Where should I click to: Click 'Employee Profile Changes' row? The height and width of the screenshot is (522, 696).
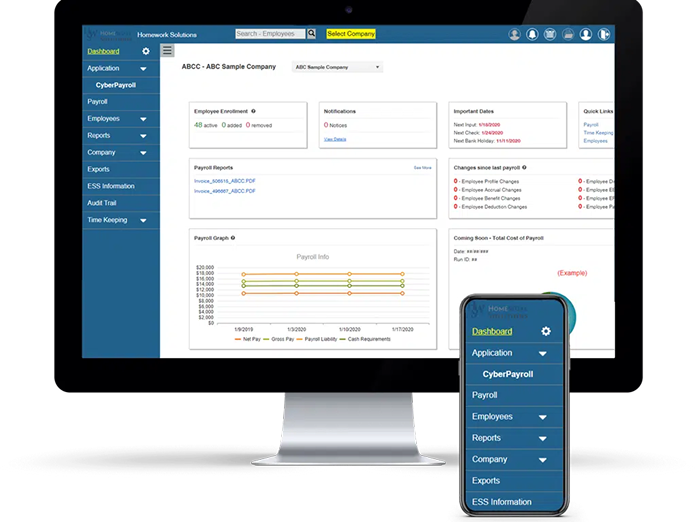tap(486, 181)
